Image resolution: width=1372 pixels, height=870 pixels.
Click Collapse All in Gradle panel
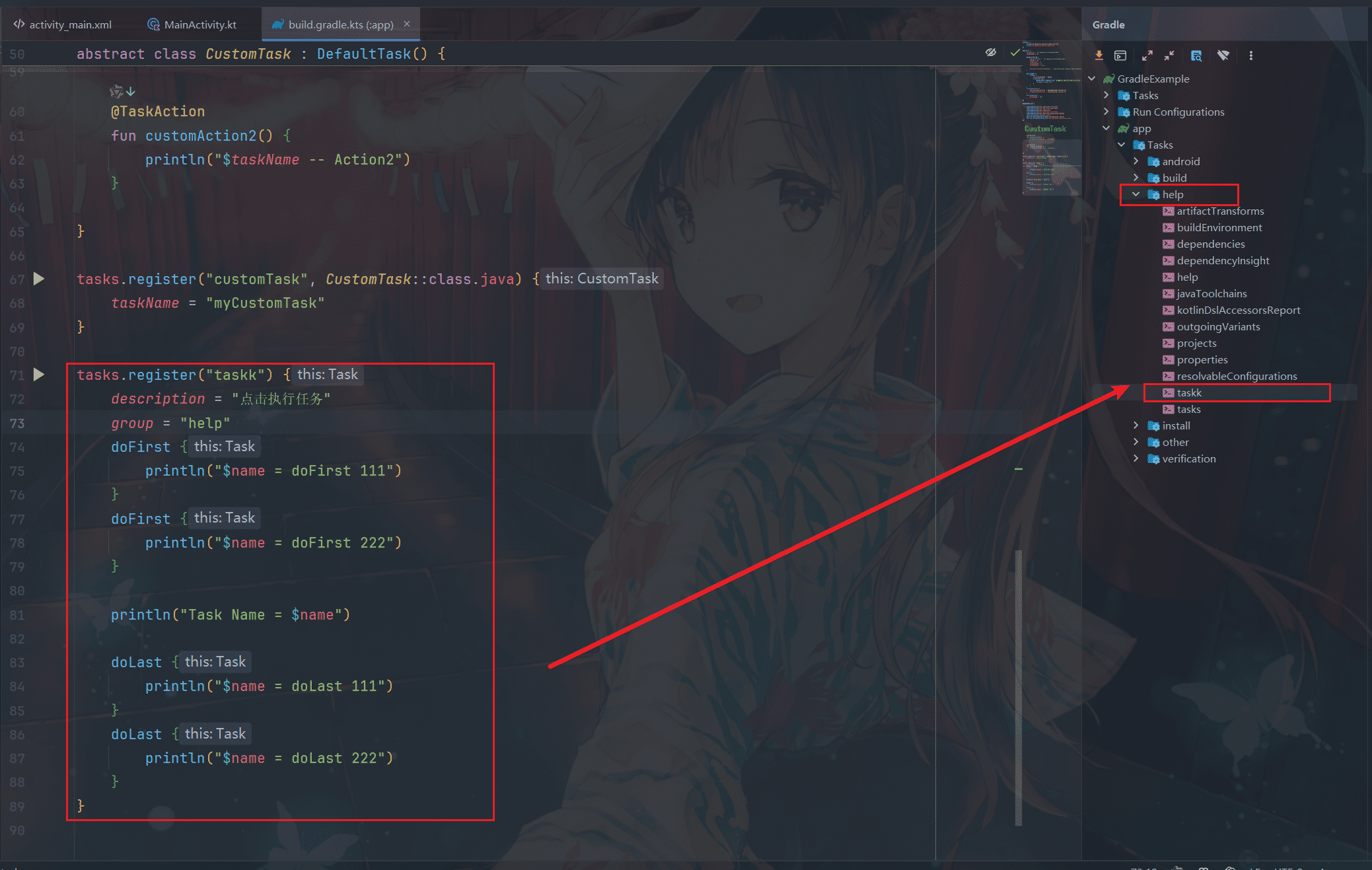(x=1169, y=55)
